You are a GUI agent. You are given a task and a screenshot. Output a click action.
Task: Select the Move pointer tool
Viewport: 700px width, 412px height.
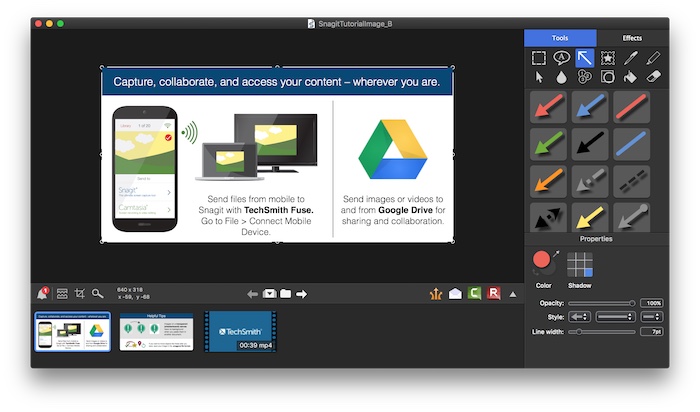pos(539,77)
